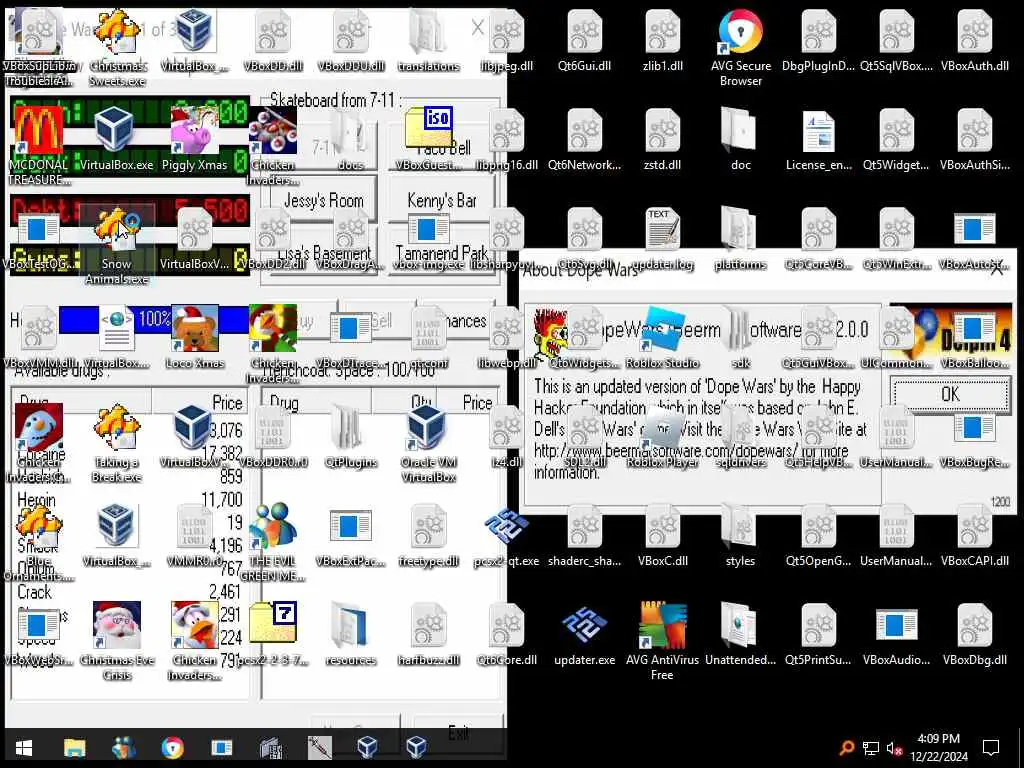Click the Exit button in Dope Wars
This screenshot has height=768, width=1024.
pos(457,733)
